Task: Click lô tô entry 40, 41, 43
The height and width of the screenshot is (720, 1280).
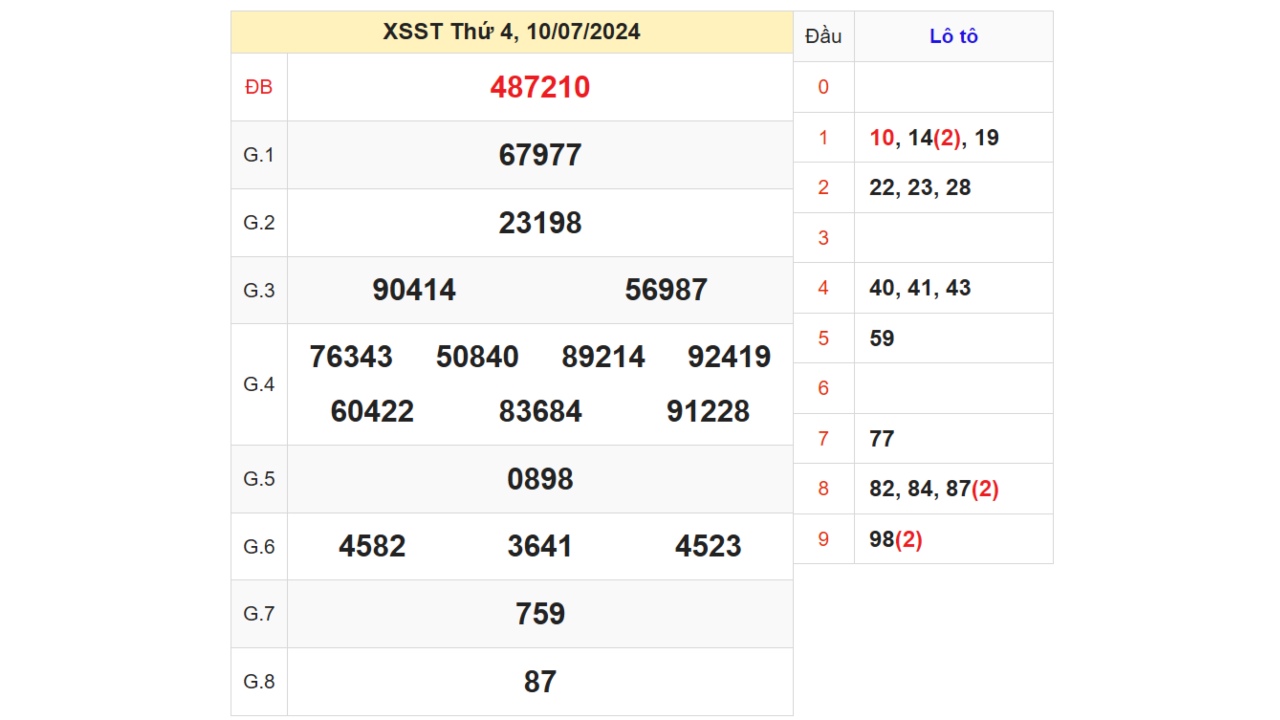Action: coord(920,288)
